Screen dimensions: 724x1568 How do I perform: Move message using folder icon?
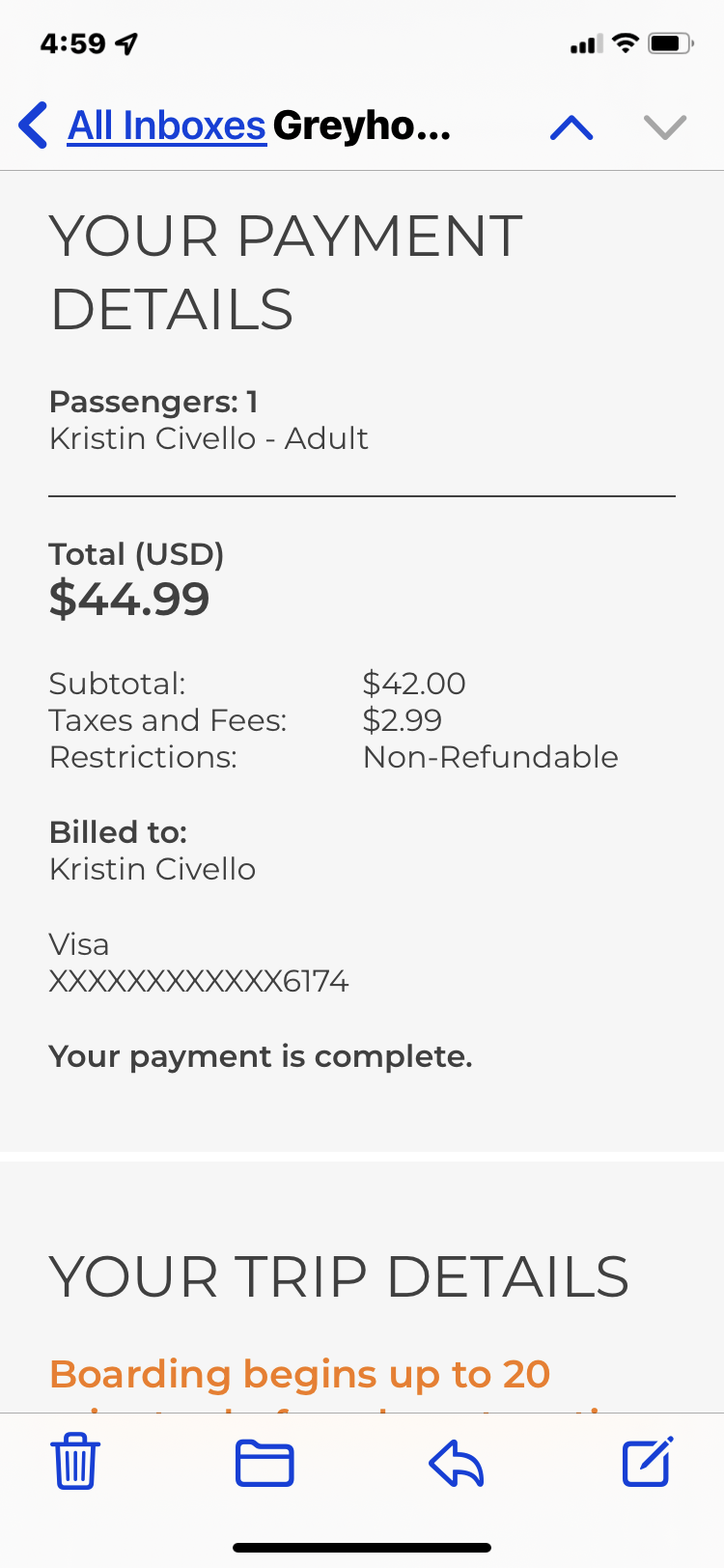(x=265, y=1462)
